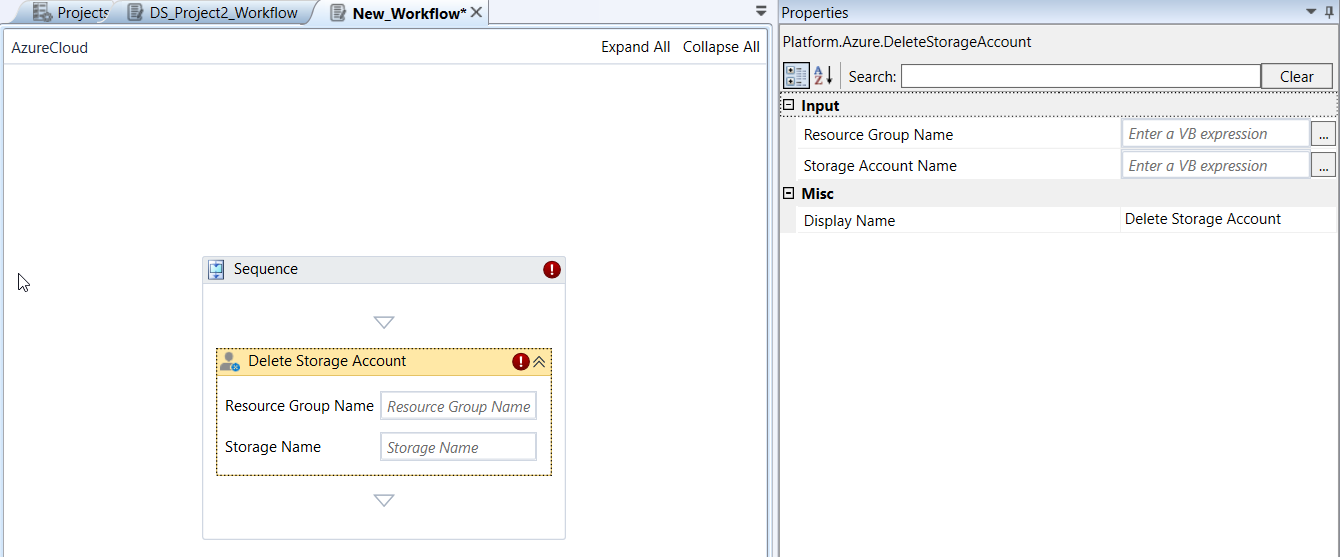Image resolution: width=1340 pixels, height=557 pixels.
Task: Open the Projects tab
Action: pos(71,13)
